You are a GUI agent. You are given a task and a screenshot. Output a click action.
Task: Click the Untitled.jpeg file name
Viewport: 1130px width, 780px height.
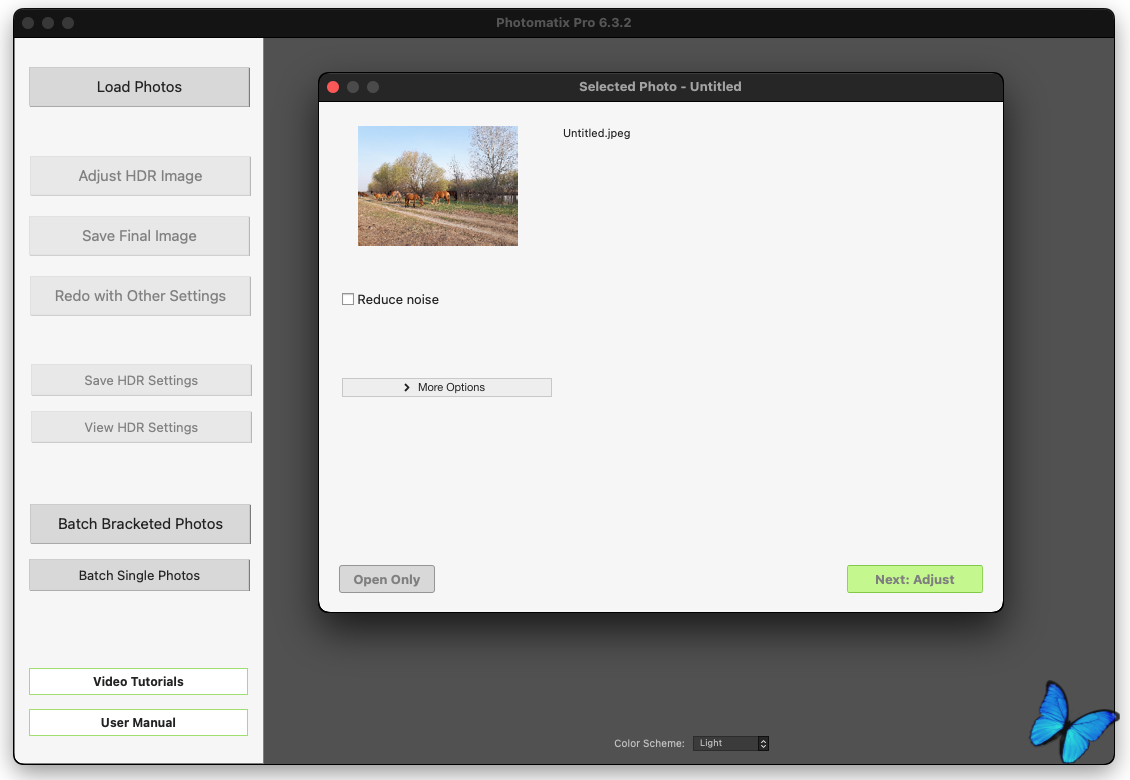point(597,133)
